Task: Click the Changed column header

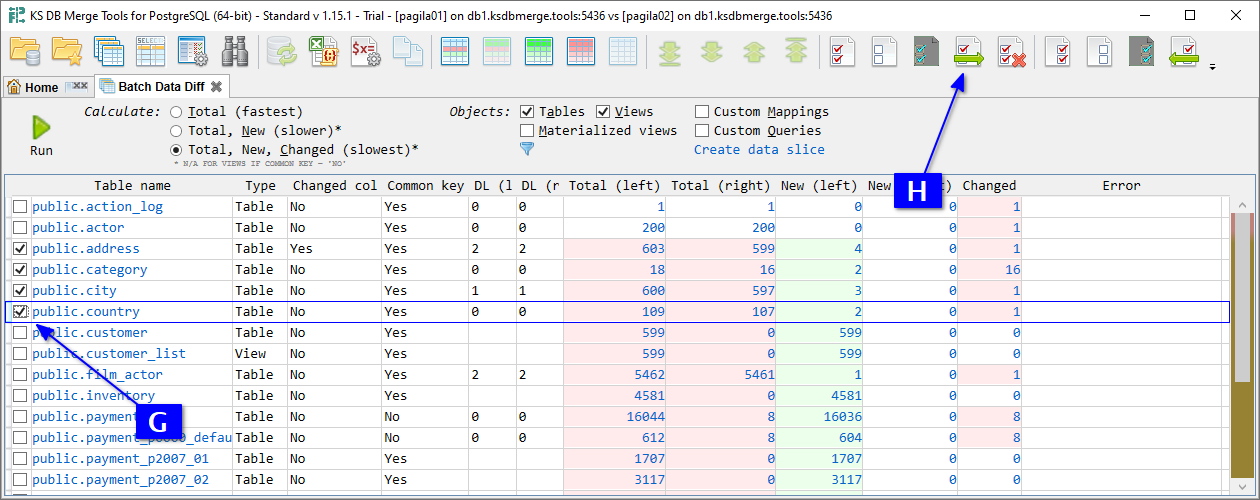Action: [x=988, y=186]
